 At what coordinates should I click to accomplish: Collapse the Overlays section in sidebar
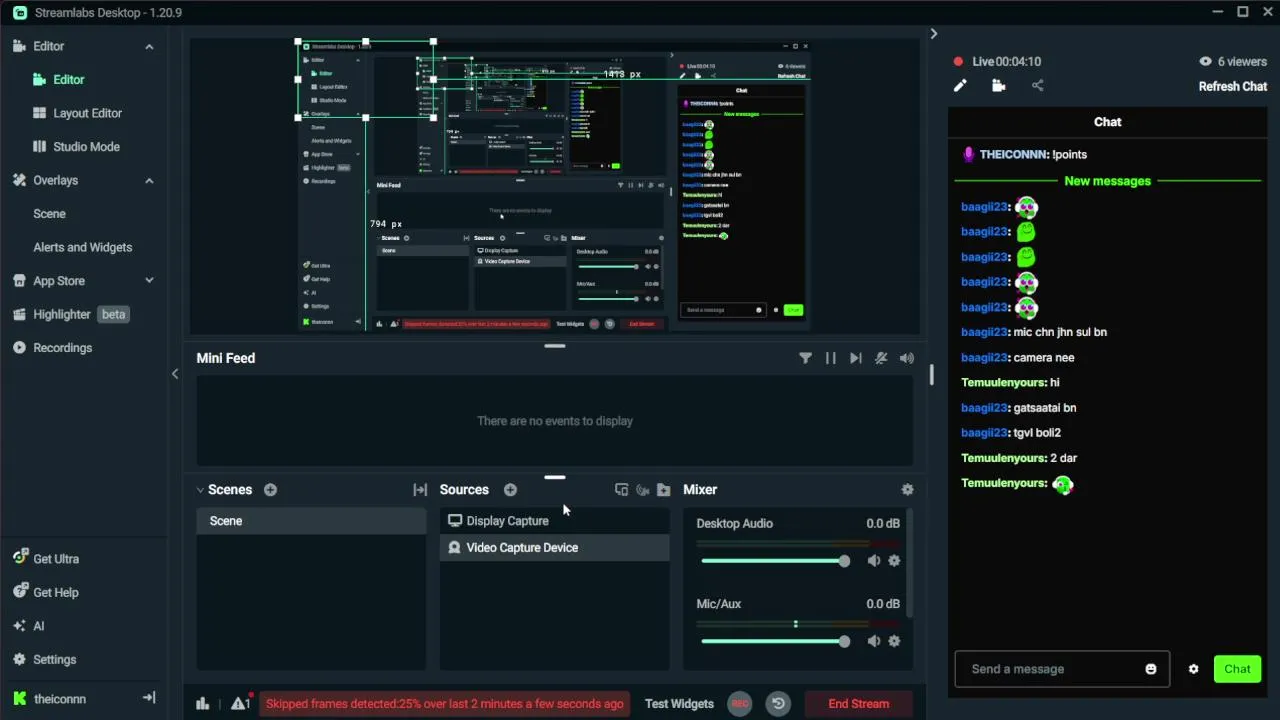pyautogui.click(x=149, y=180)
